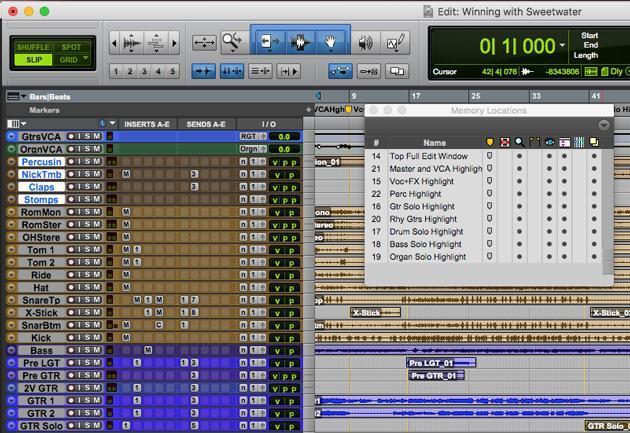Recall memory location Voc+FX Highlight
630x433 pixels.
[x=421, y=181]
